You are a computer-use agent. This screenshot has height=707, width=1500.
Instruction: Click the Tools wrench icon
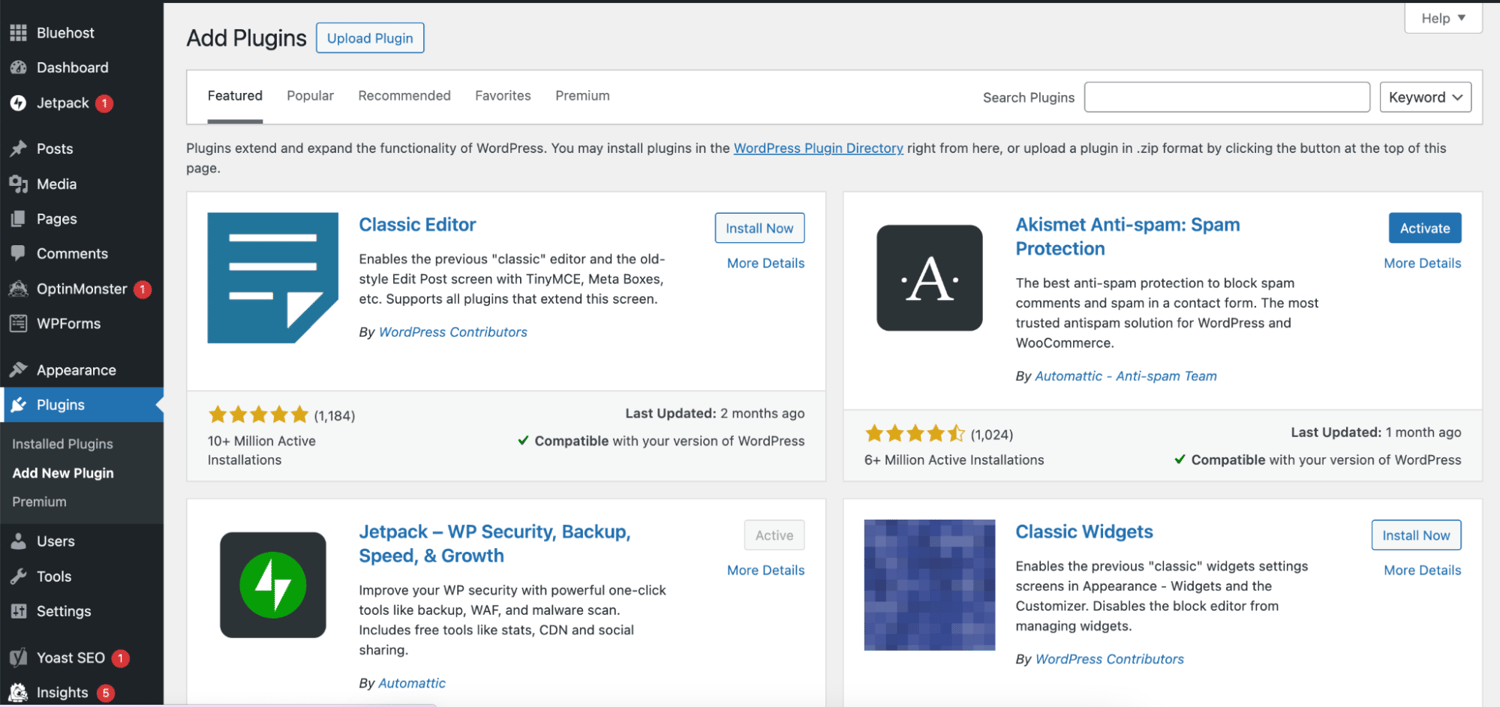point(18,577)
